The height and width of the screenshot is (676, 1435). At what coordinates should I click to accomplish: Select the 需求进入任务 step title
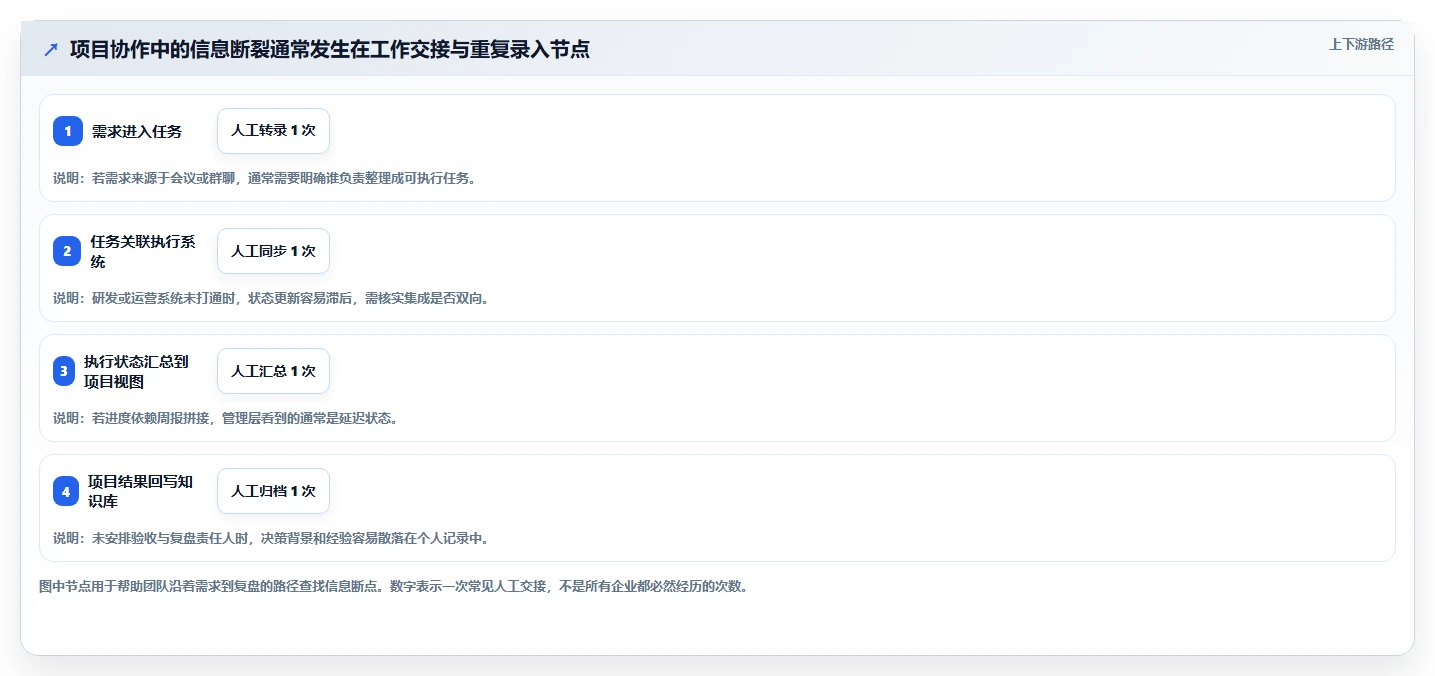coord(137,131)
